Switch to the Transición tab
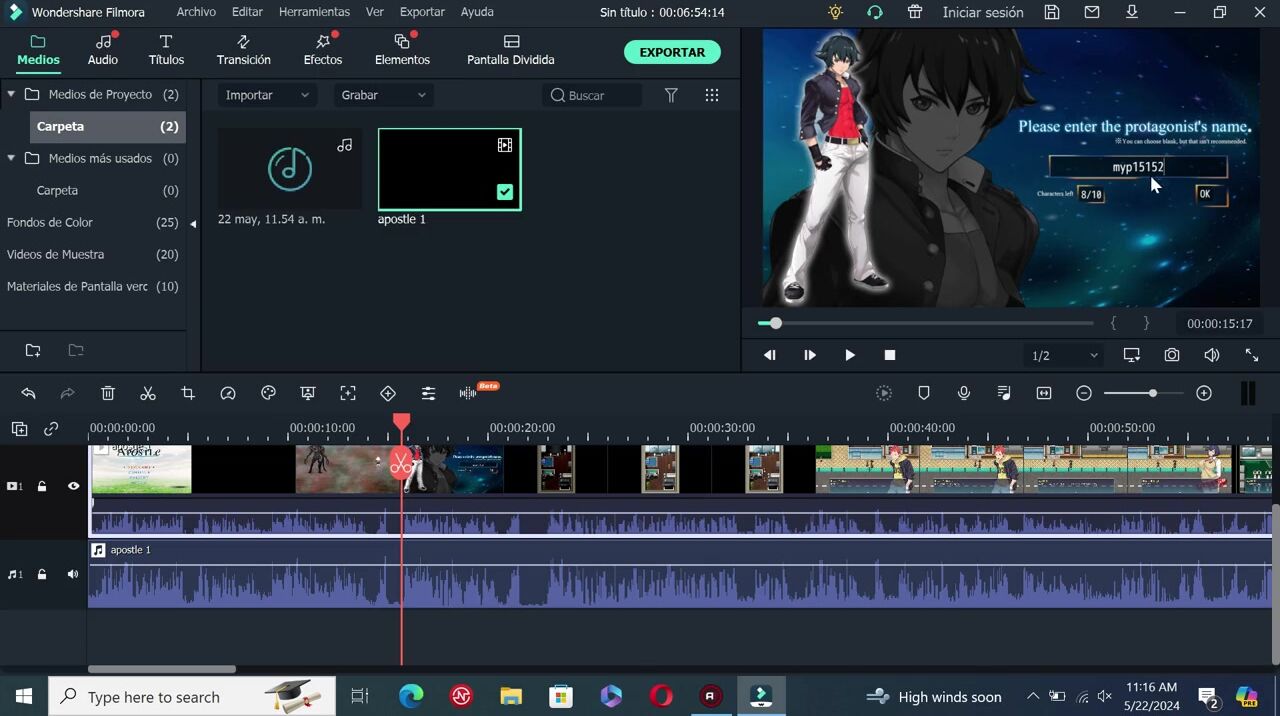This screenshot has width=1280, height=716. click(243, 50)
